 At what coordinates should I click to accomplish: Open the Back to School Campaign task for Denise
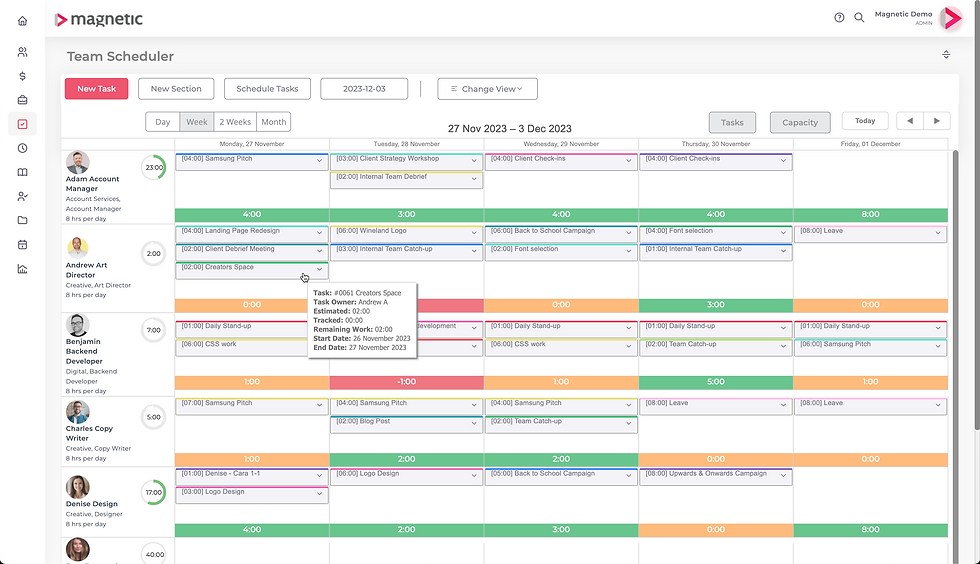pos(561,476)
